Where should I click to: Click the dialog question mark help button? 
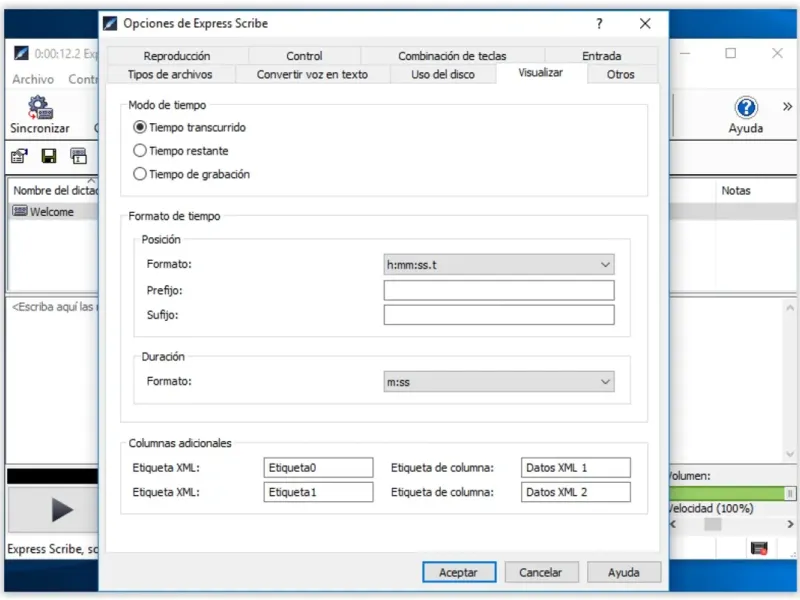(599, 23)
